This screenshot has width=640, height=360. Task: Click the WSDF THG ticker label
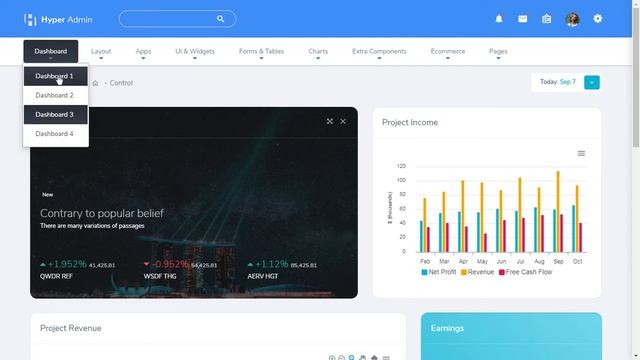point(160,276)
